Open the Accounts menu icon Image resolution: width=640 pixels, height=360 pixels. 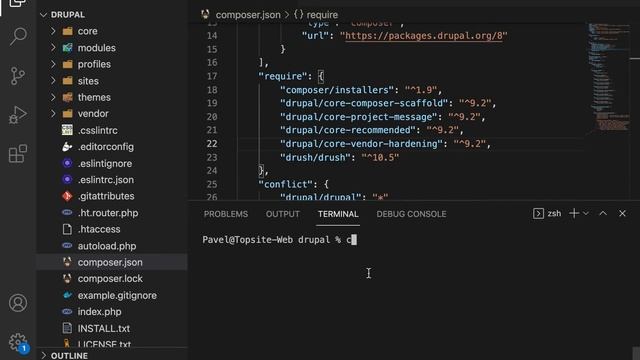(18, 303)
